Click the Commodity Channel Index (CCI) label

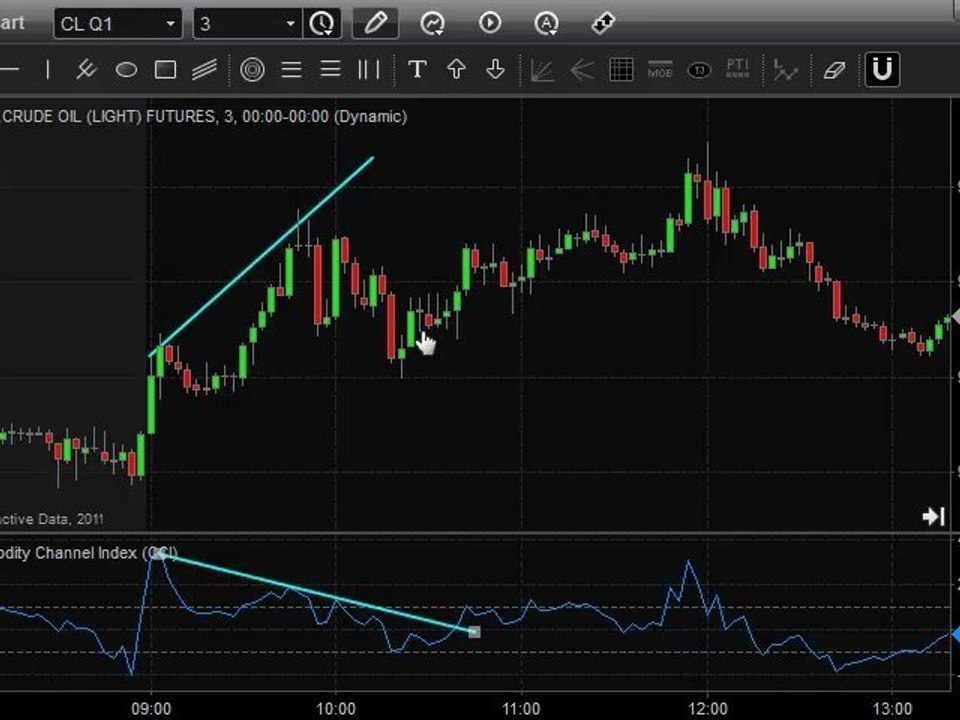click(89, 553)
